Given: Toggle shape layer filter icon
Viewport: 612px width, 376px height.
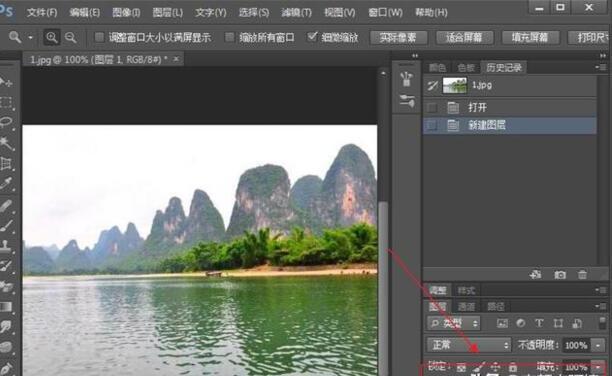Looking at the screenshot, I should pos(558,323).
